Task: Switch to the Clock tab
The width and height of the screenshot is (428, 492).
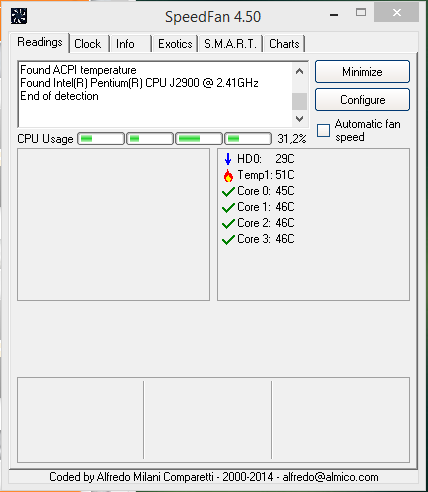Action: click(x=88, y=44)
